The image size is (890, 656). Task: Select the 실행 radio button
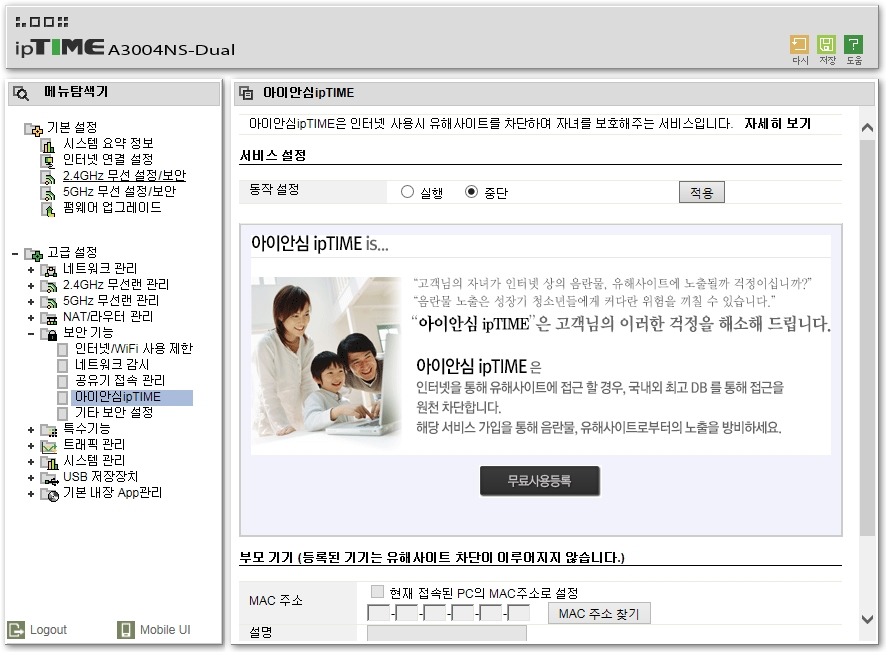(x=407, y=192)
